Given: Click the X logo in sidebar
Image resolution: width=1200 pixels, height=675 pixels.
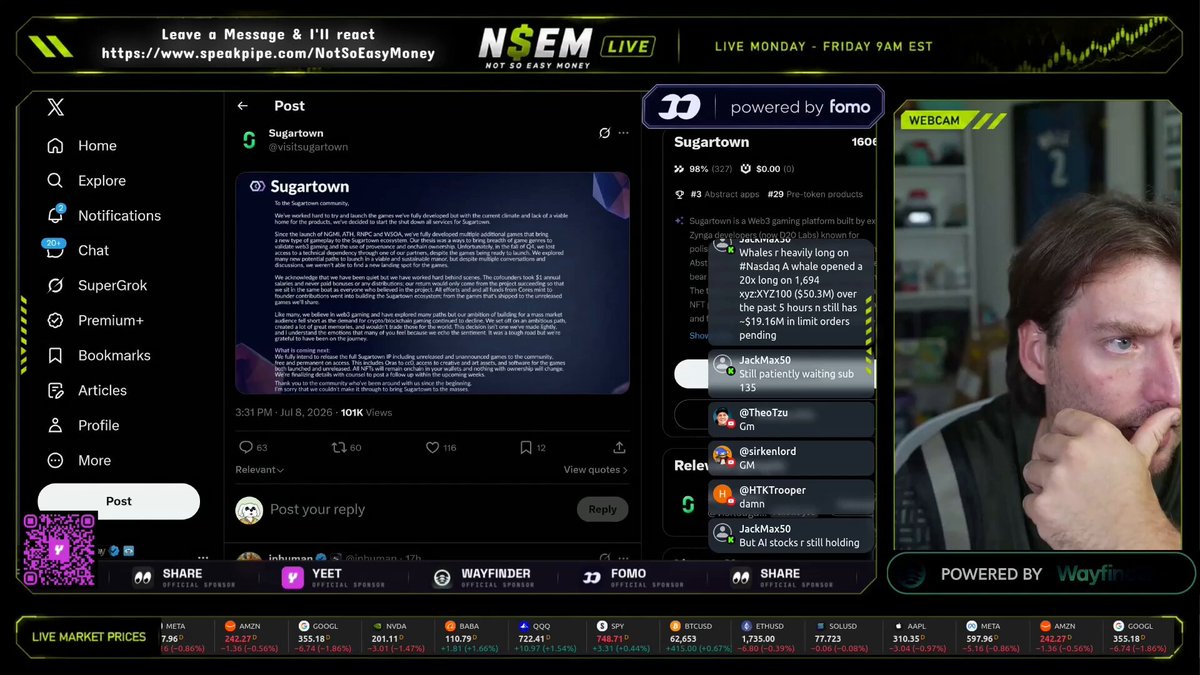Looking at the screenshot, I should coord(56,107).
